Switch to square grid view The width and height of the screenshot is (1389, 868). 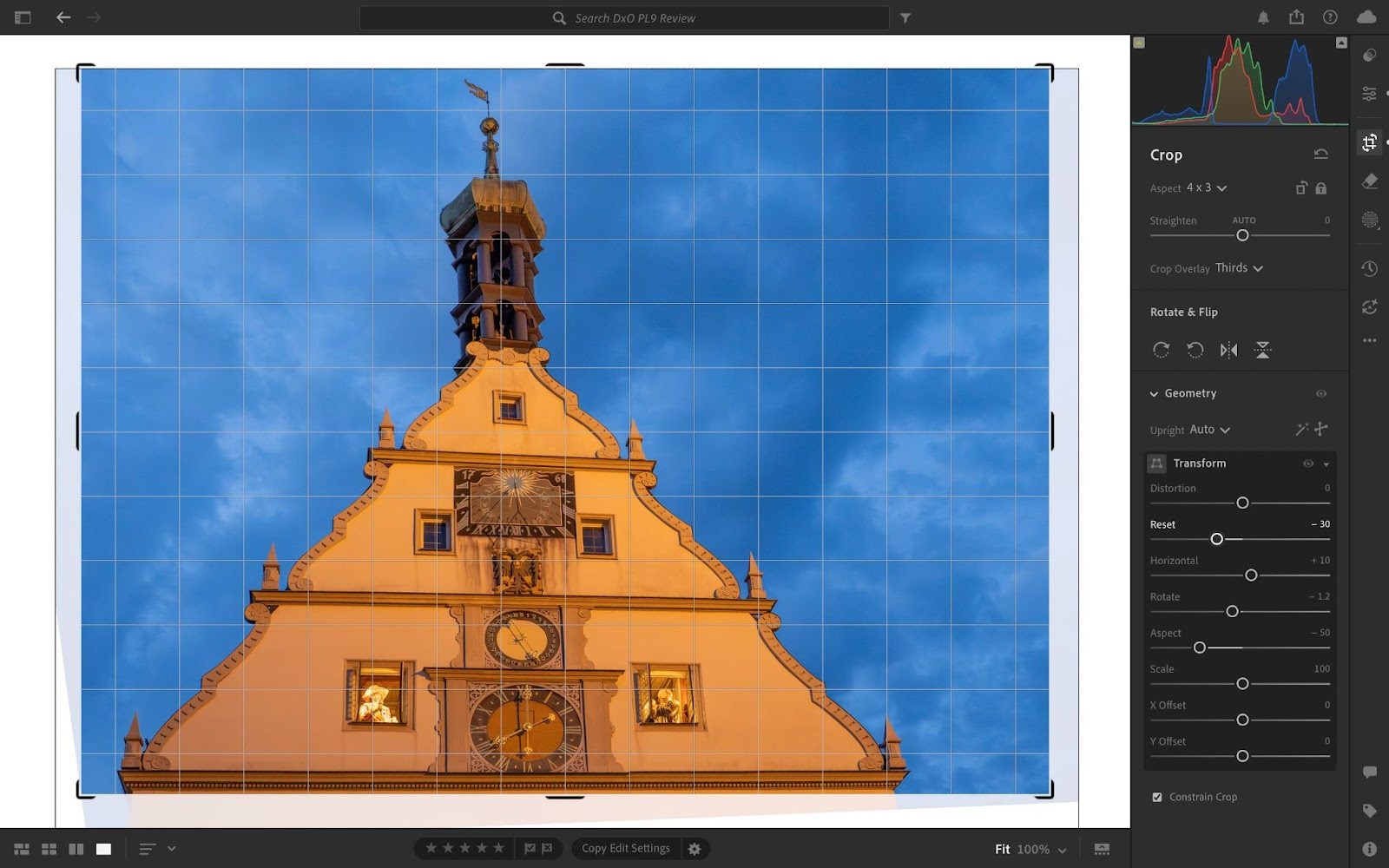[x=49, y=849]
